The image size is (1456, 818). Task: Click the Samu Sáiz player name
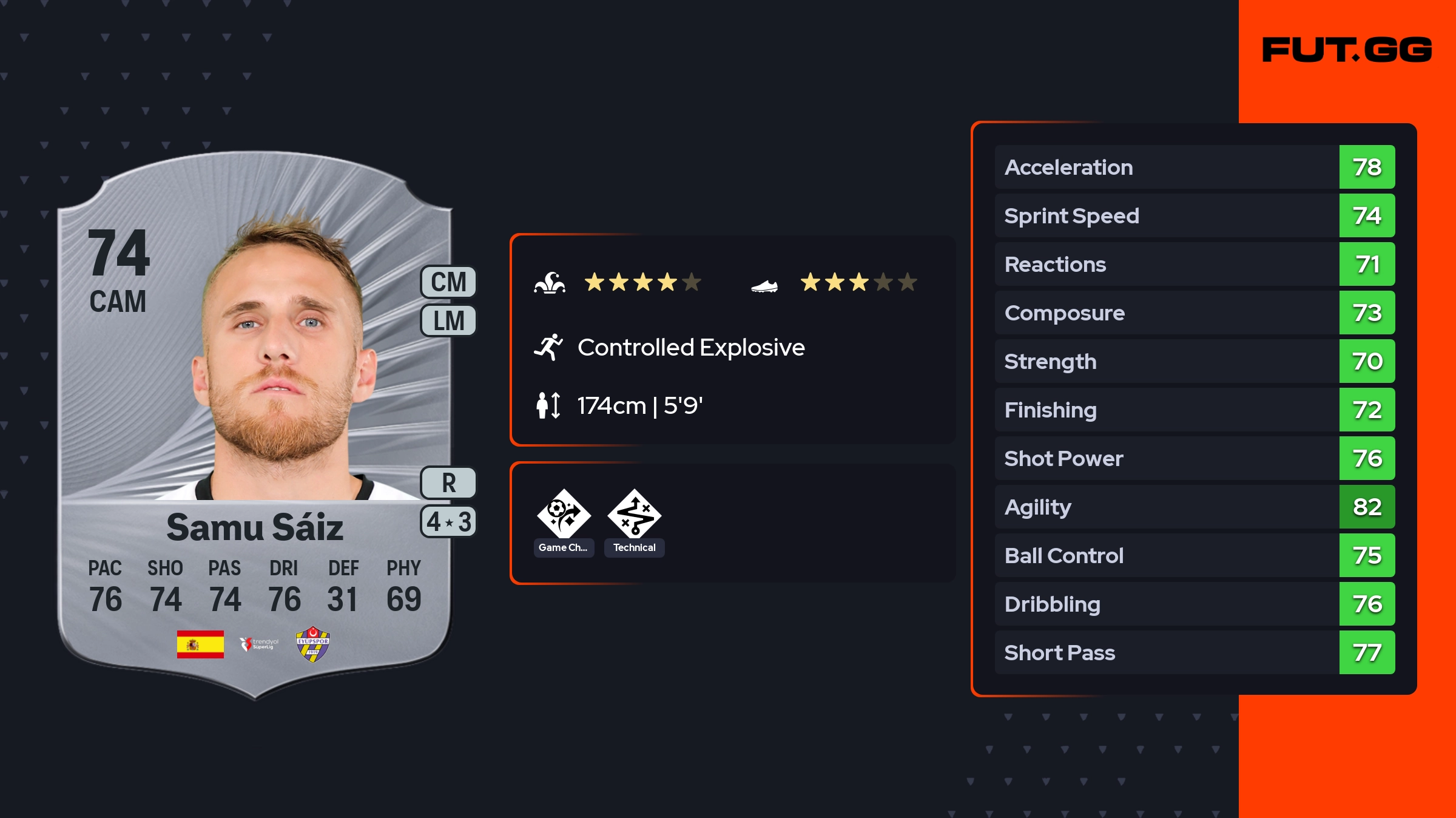click(x=255, y=527)
